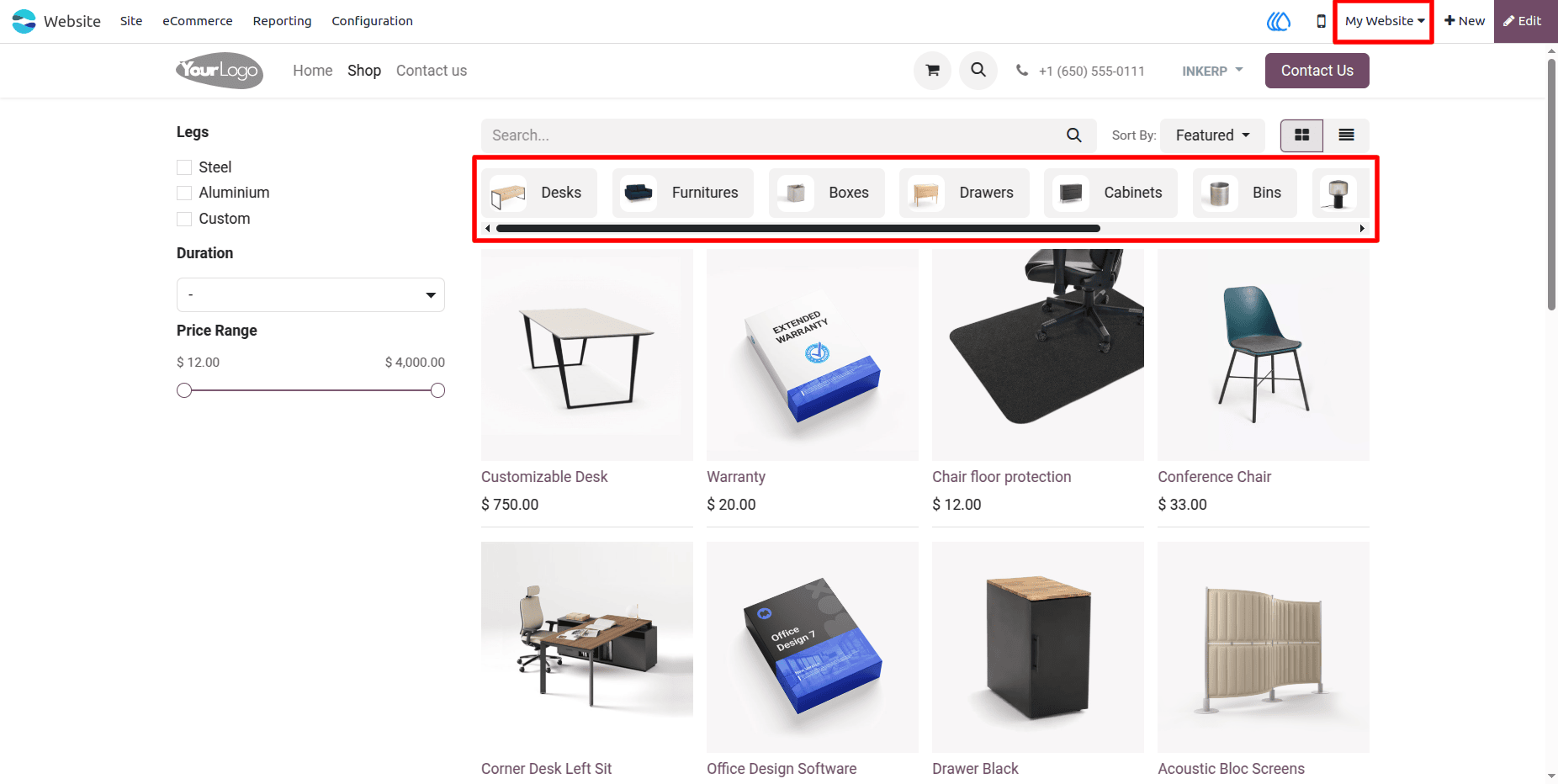Click the search bar magnifier button

(1074, 135)
